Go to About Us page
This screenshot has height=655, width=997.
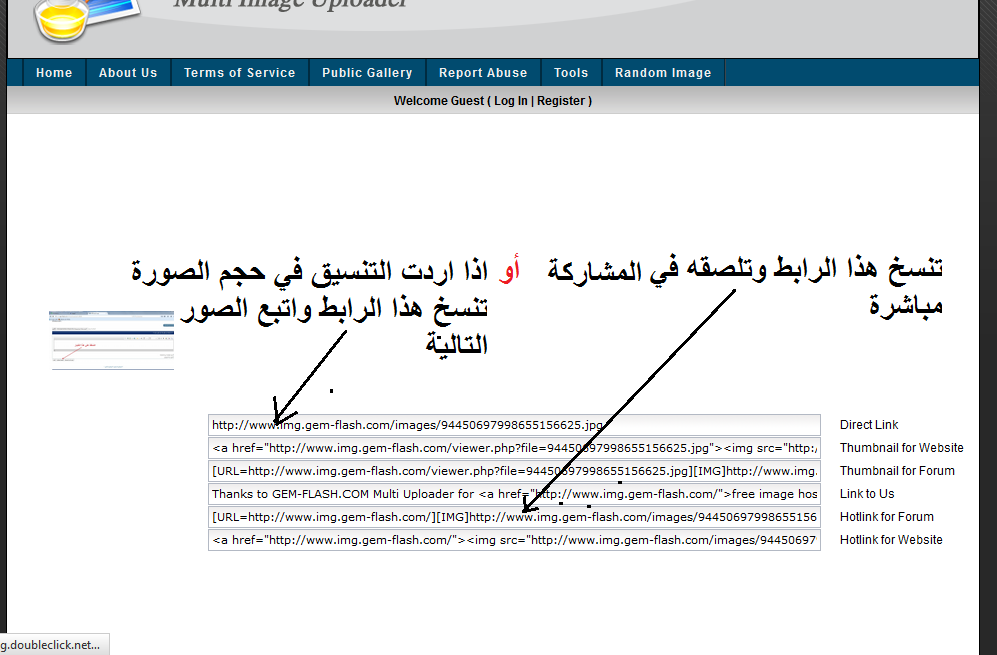(x=128, y=72)
